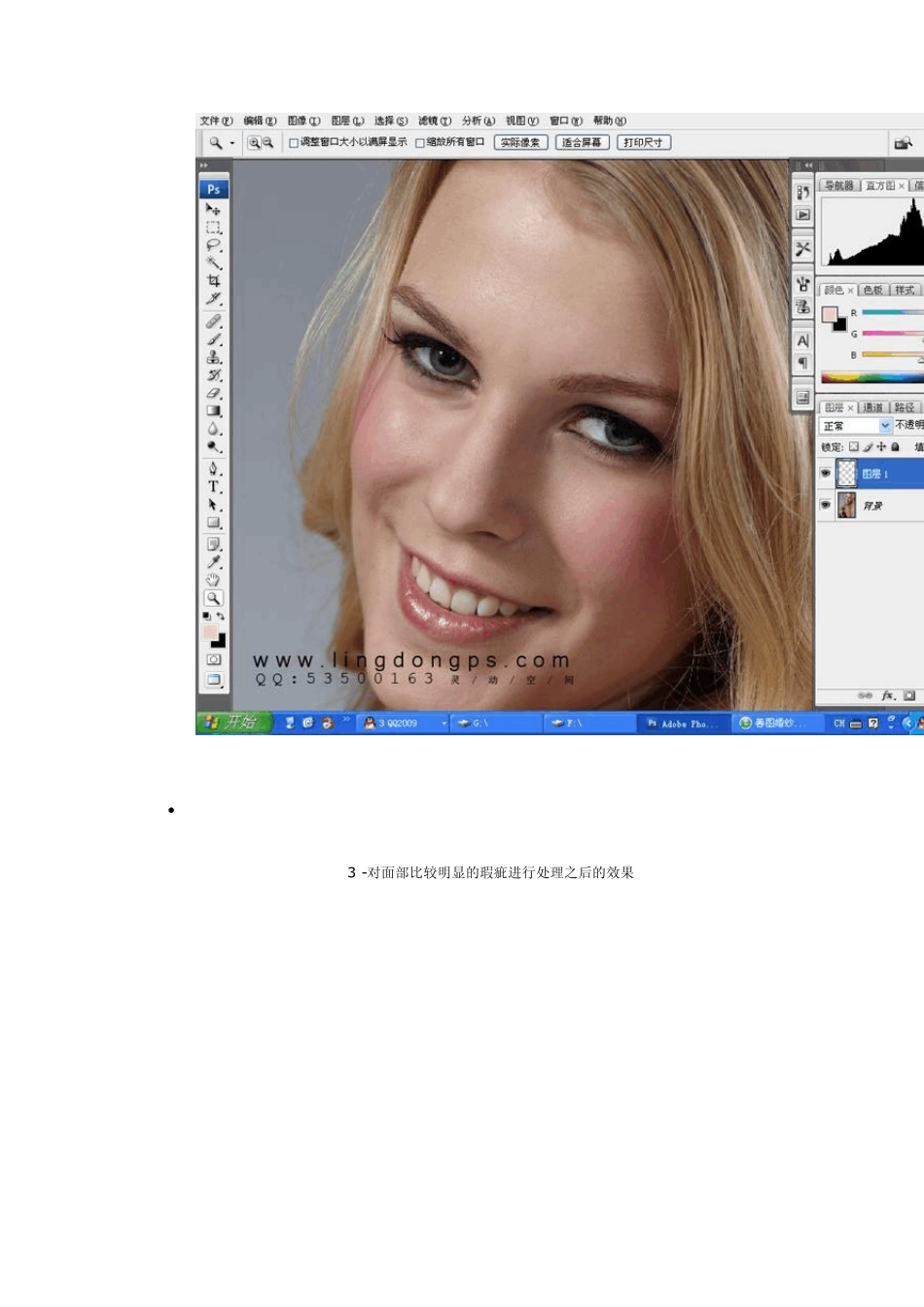Select the Eraser tool
Viewport: 924px width, 1307px height.
pos(213,393)
